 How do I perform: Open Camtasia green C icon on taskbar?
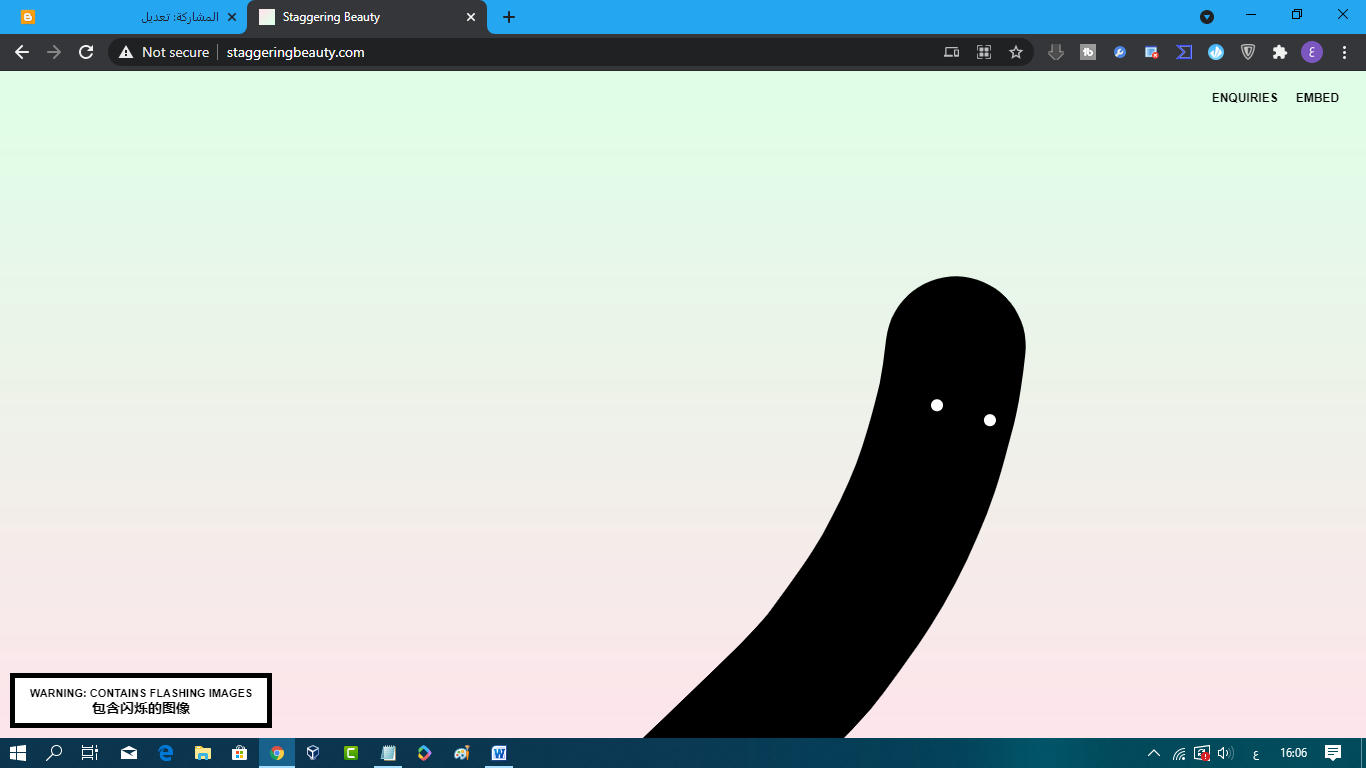351,753
